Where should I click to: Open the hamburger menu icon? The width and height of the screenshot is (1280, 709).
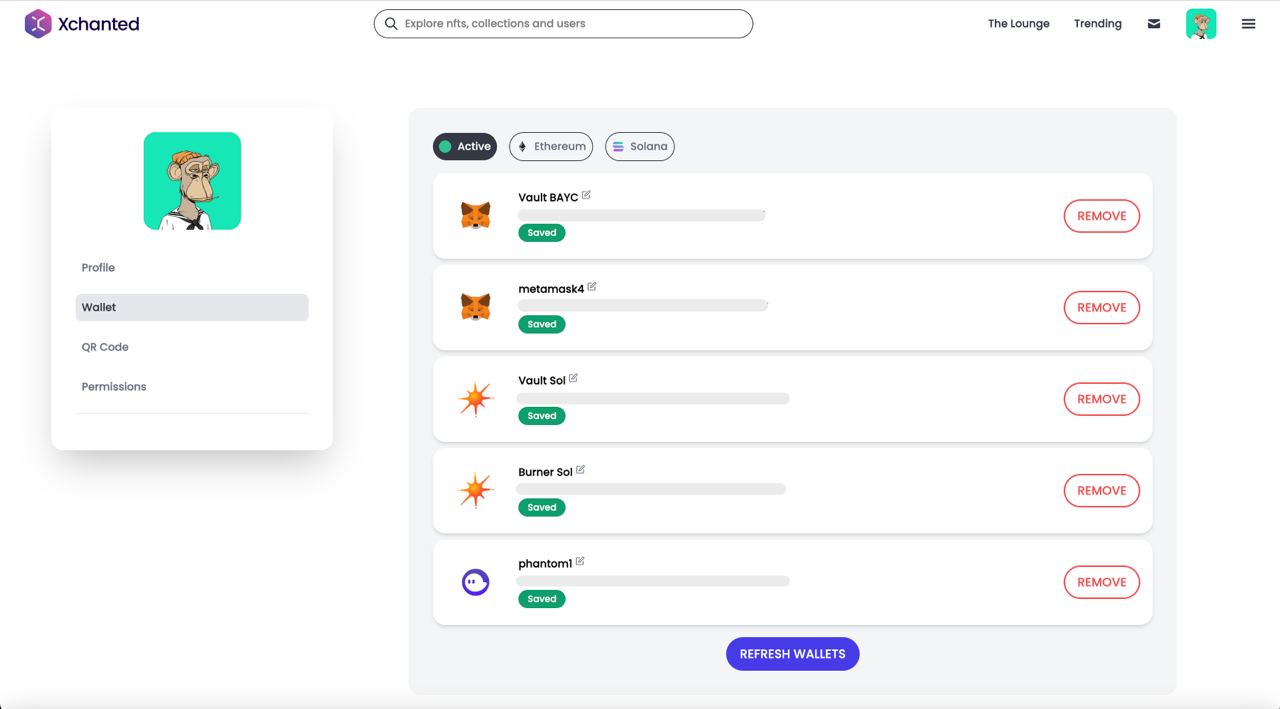click(1248, 24)
